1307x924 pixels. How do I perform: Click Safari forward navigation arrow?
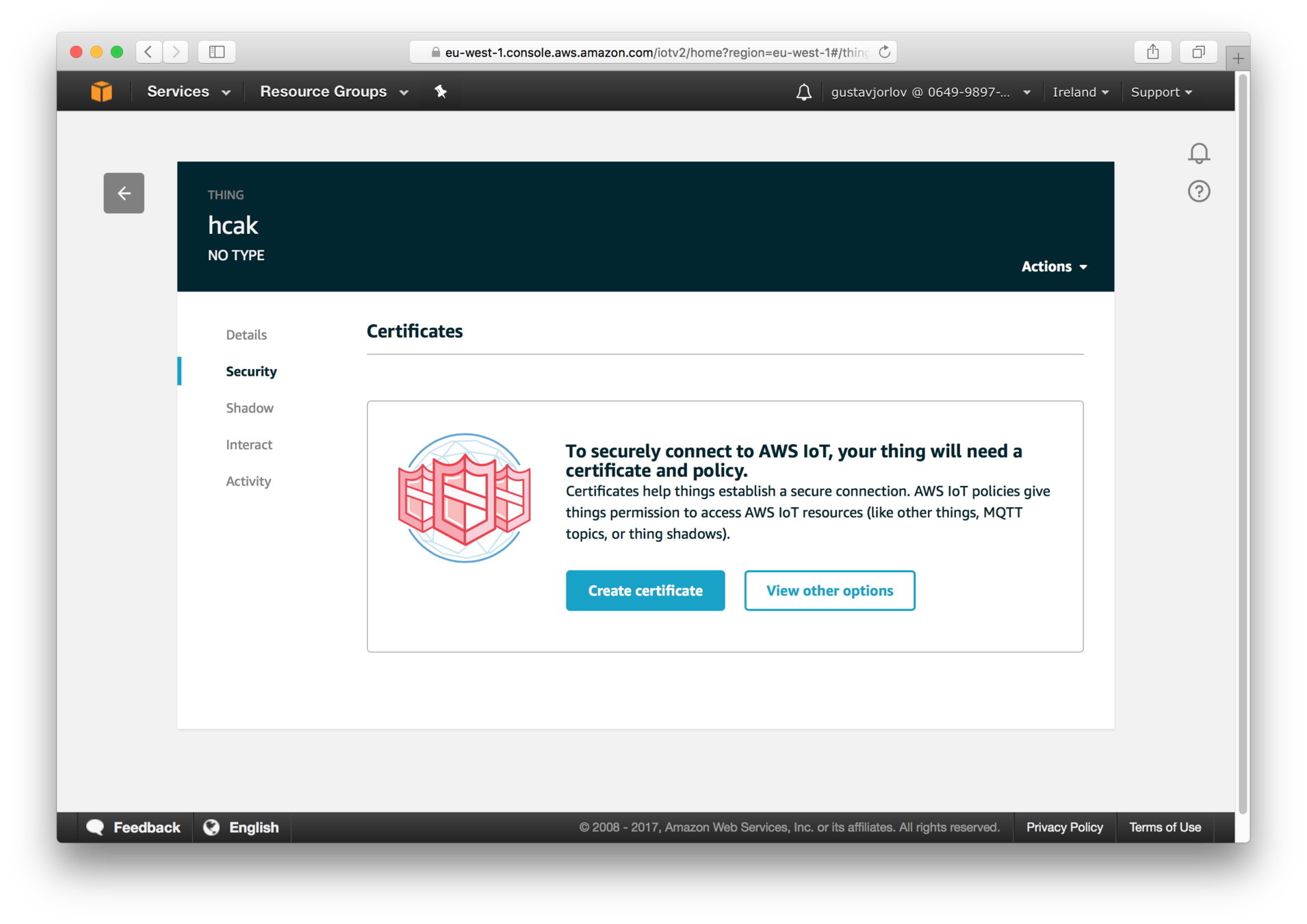pos(176,52)
